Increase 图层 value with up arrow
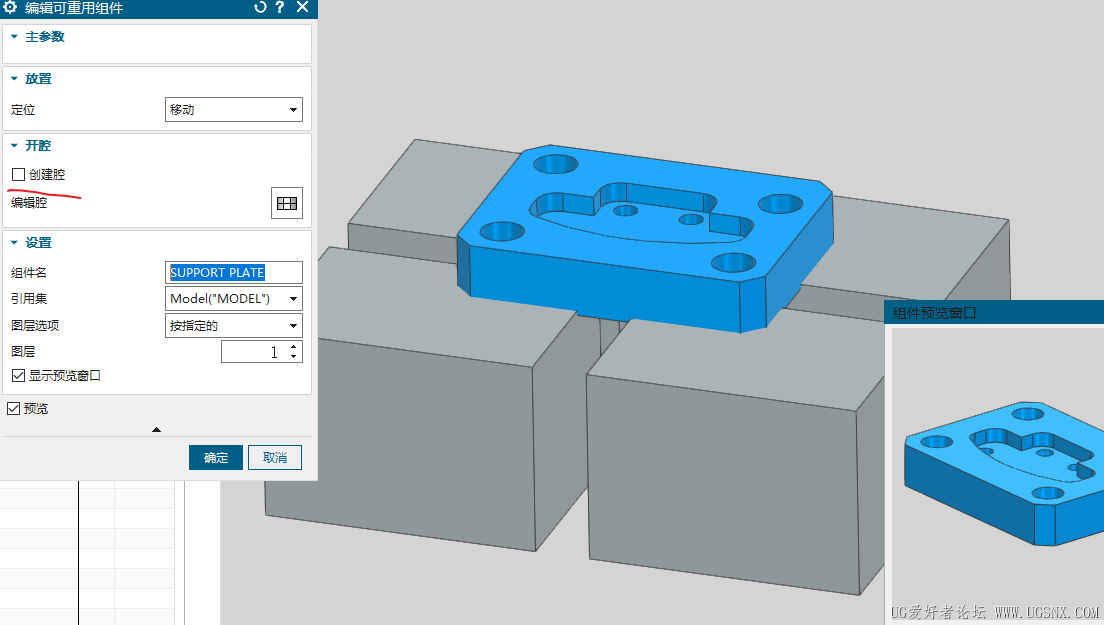The width and height of the screenshot is (1104, 625). tap(294, 346)
